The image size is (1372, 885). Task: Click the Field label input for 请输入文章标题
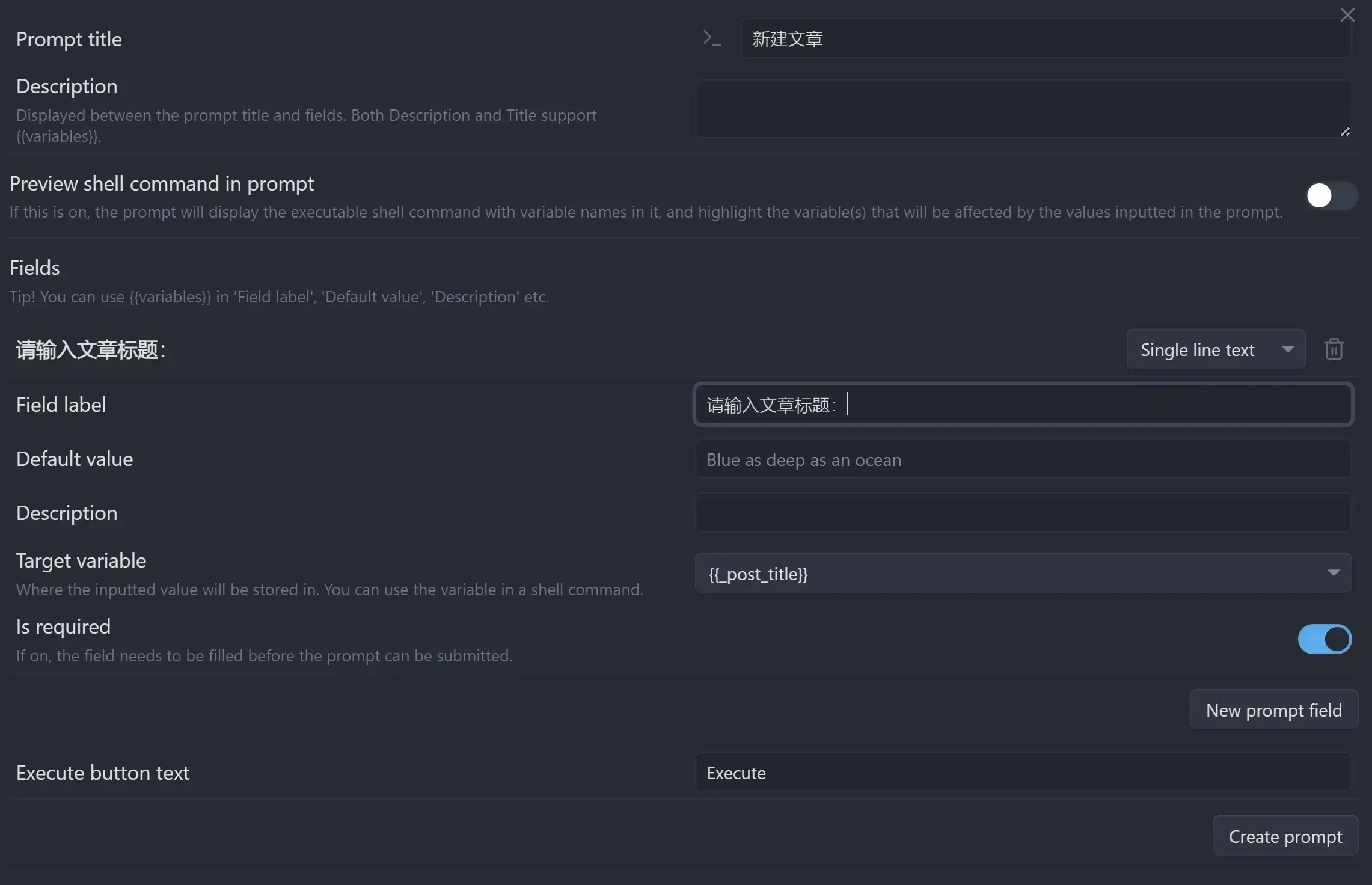pyautogui.click(x=1022, y=403)
